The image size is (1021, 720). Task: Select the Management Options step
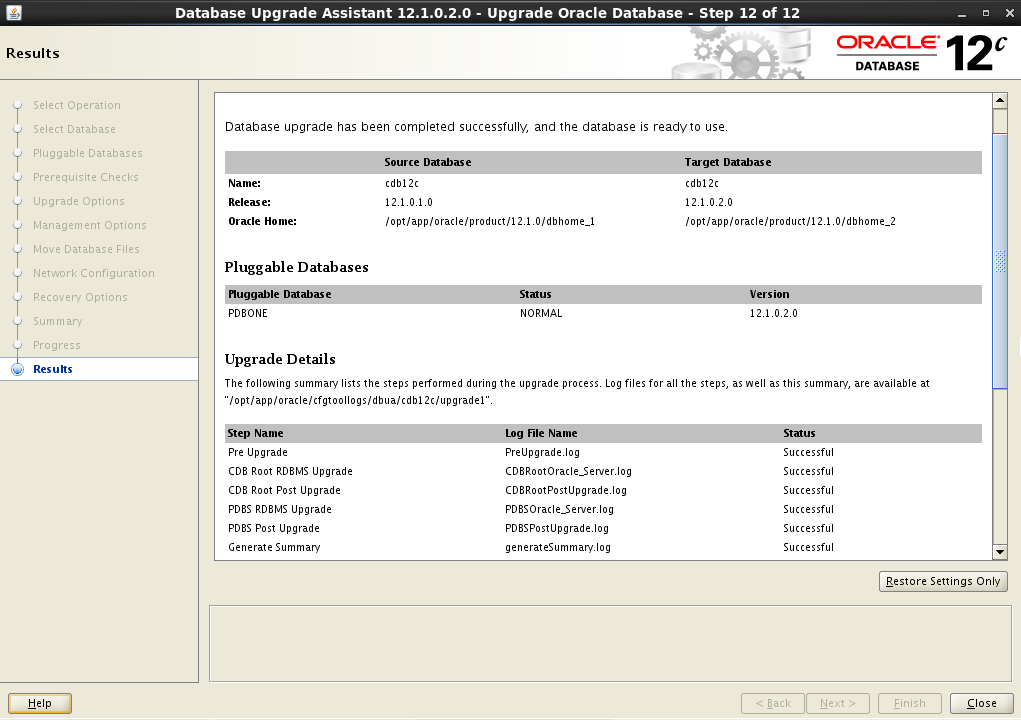(x=89, y=225)
